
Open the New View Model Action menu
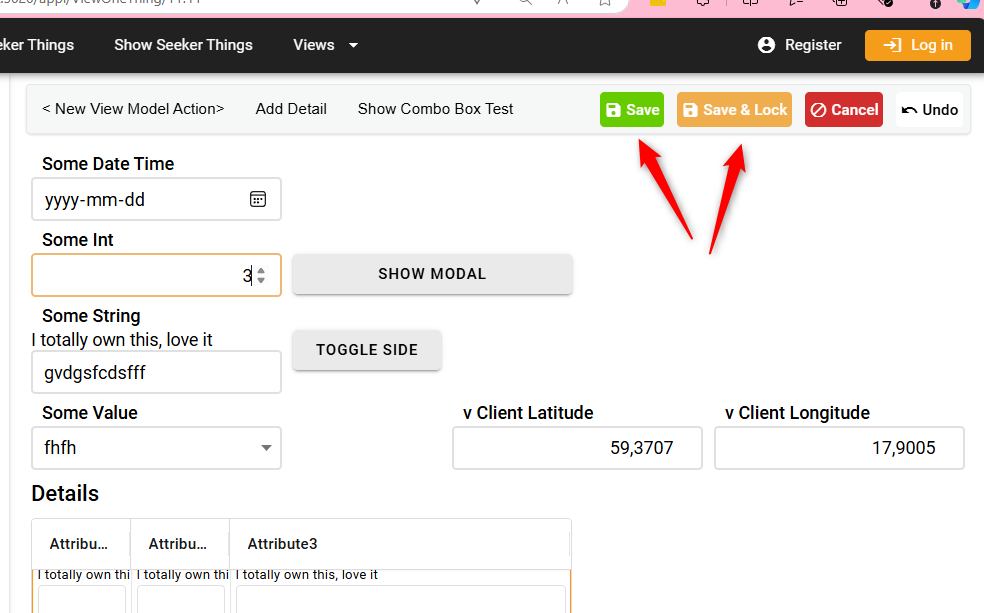click(x=133, y=109)
